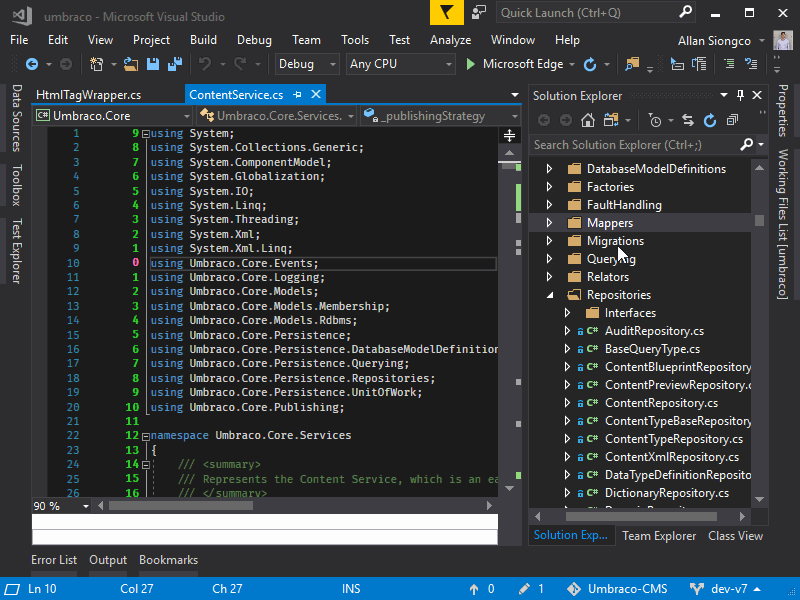Screen dimensions: 800x600
Task: Collapse the Repositories folder
Action: 550,295
